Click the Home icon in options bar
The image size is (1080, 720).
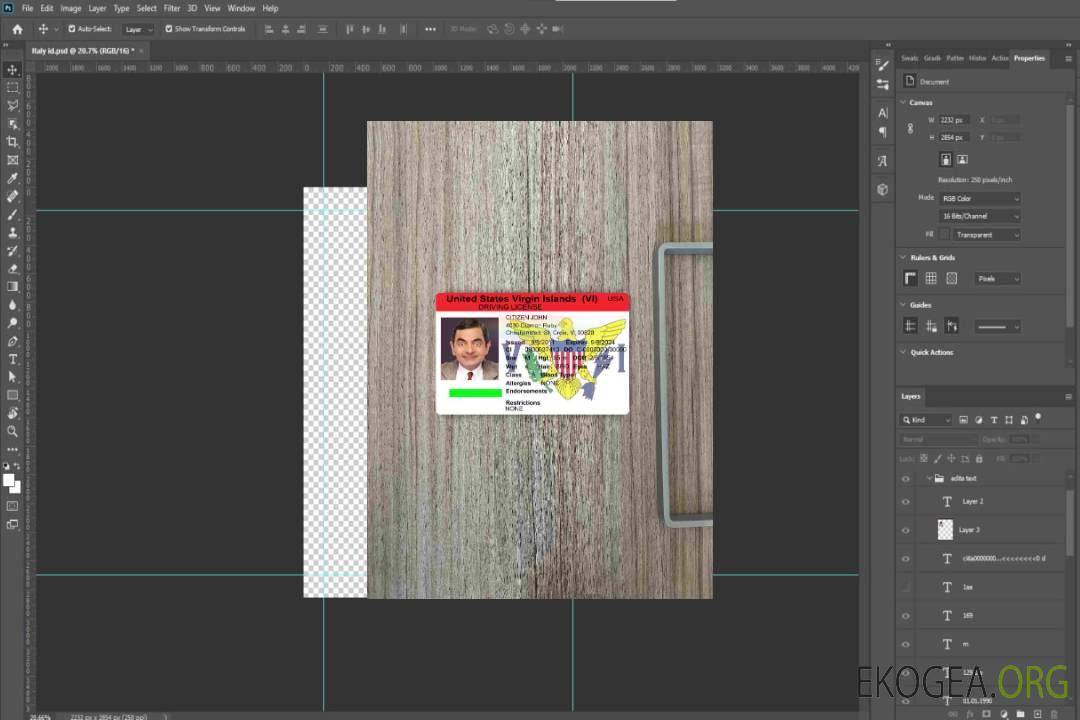click(17, 29)
